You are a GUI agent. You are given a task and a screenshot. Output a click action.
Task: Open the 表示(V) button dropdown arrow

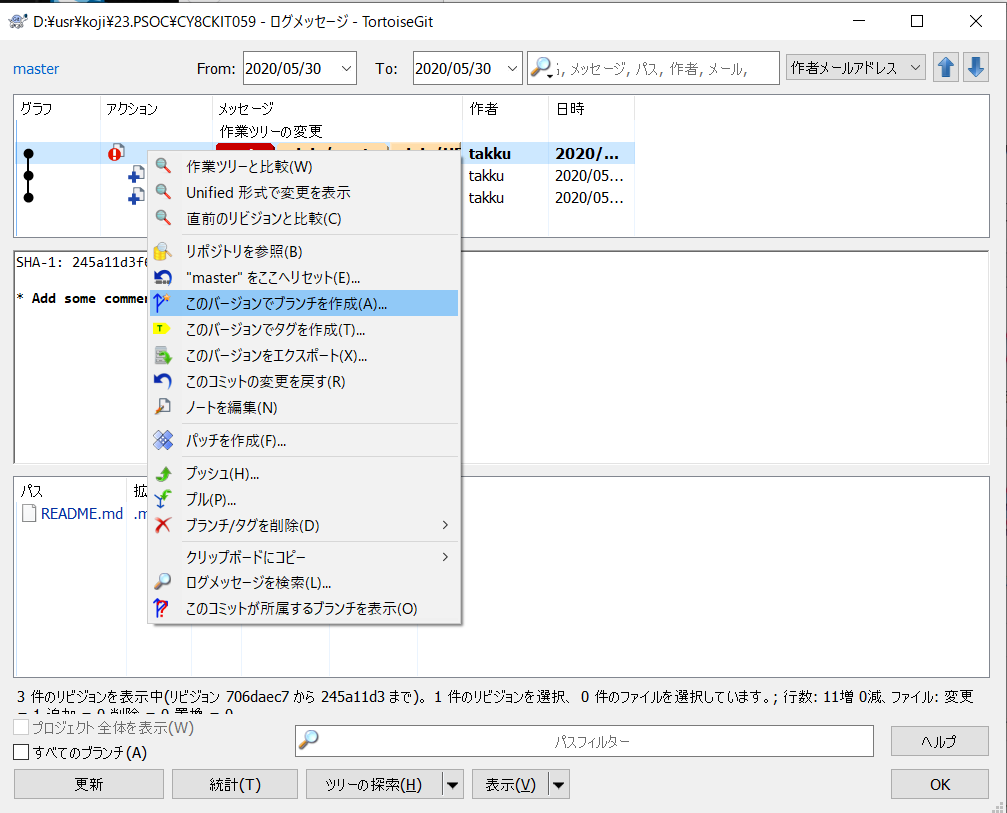click(x=559, y=785)
